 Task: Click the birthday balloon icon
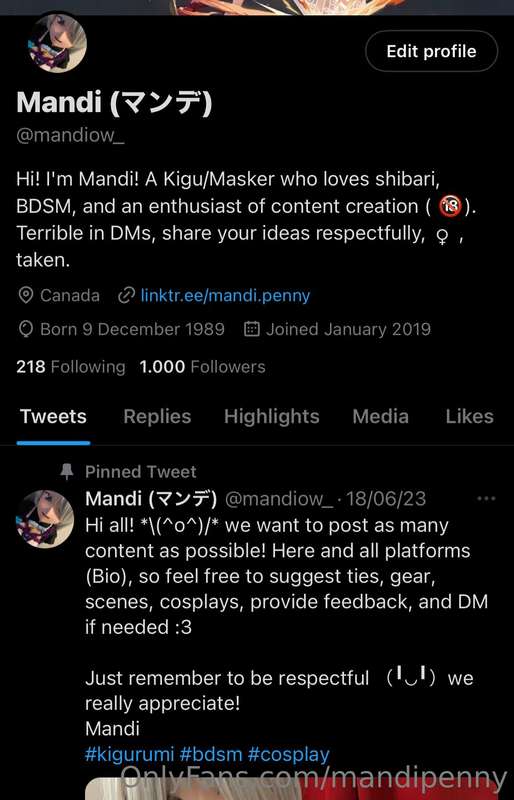coord(26,329)
